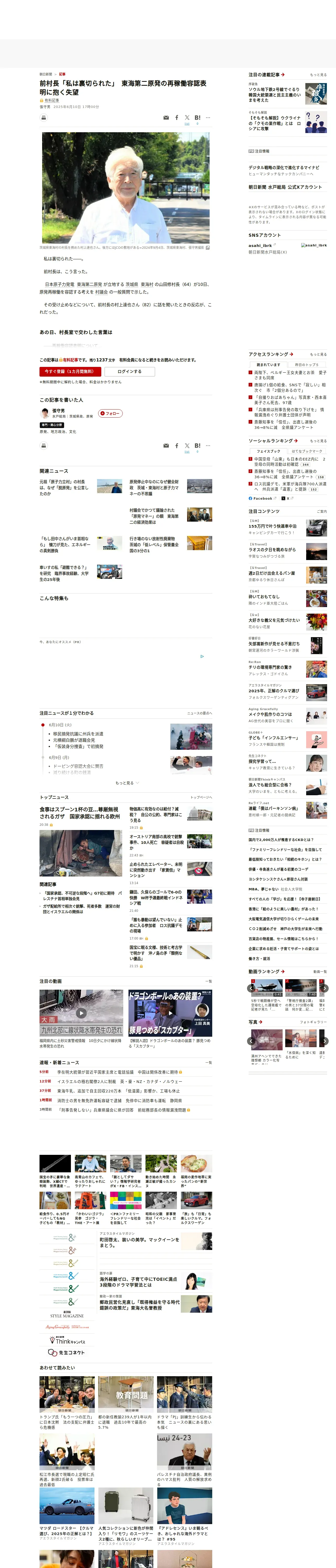
Task: Open デジタル戦略の深化で進化するマイナビ PR link
Action: (284, 168)
